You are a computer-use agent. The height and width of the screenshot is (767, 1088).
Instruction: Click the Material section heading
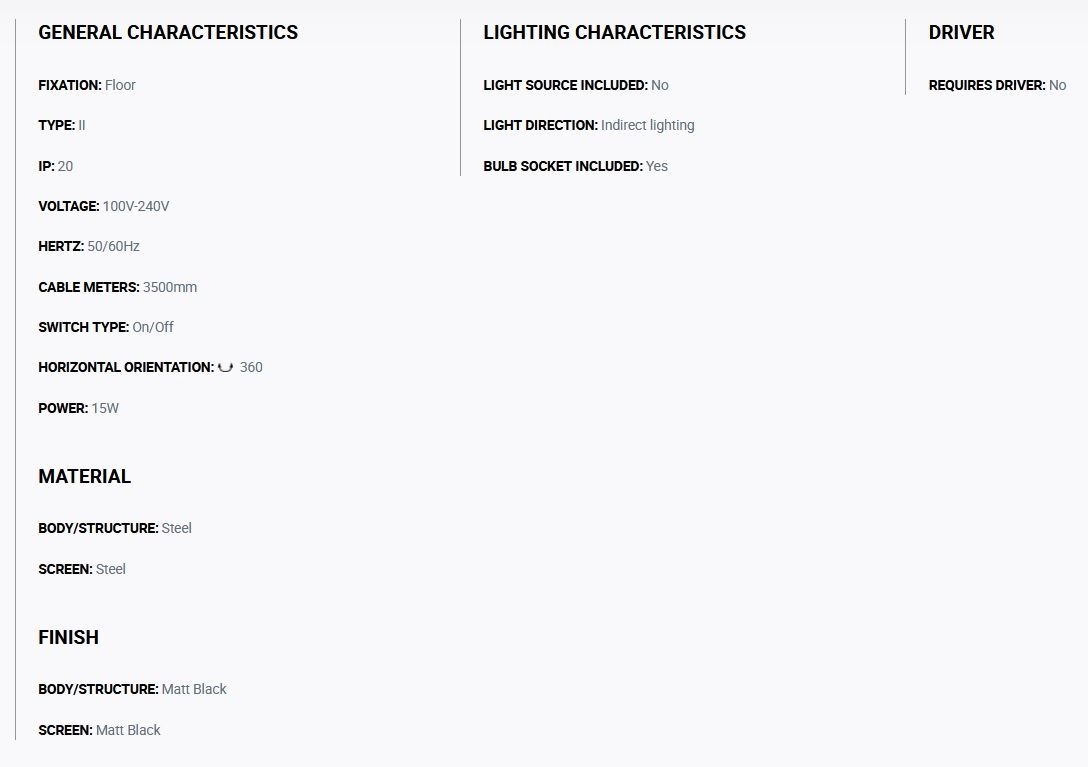tap(85, 476)
